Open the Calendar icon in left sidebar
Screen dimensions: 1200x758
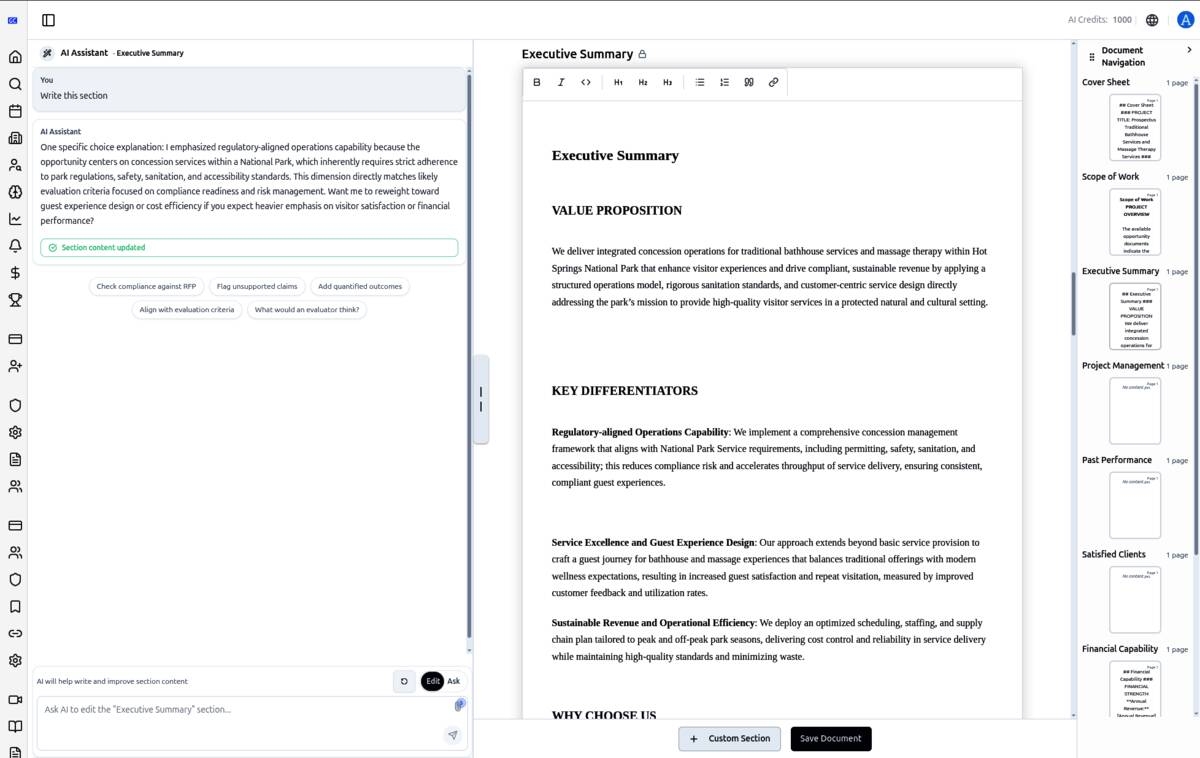[x=15, y=111]
